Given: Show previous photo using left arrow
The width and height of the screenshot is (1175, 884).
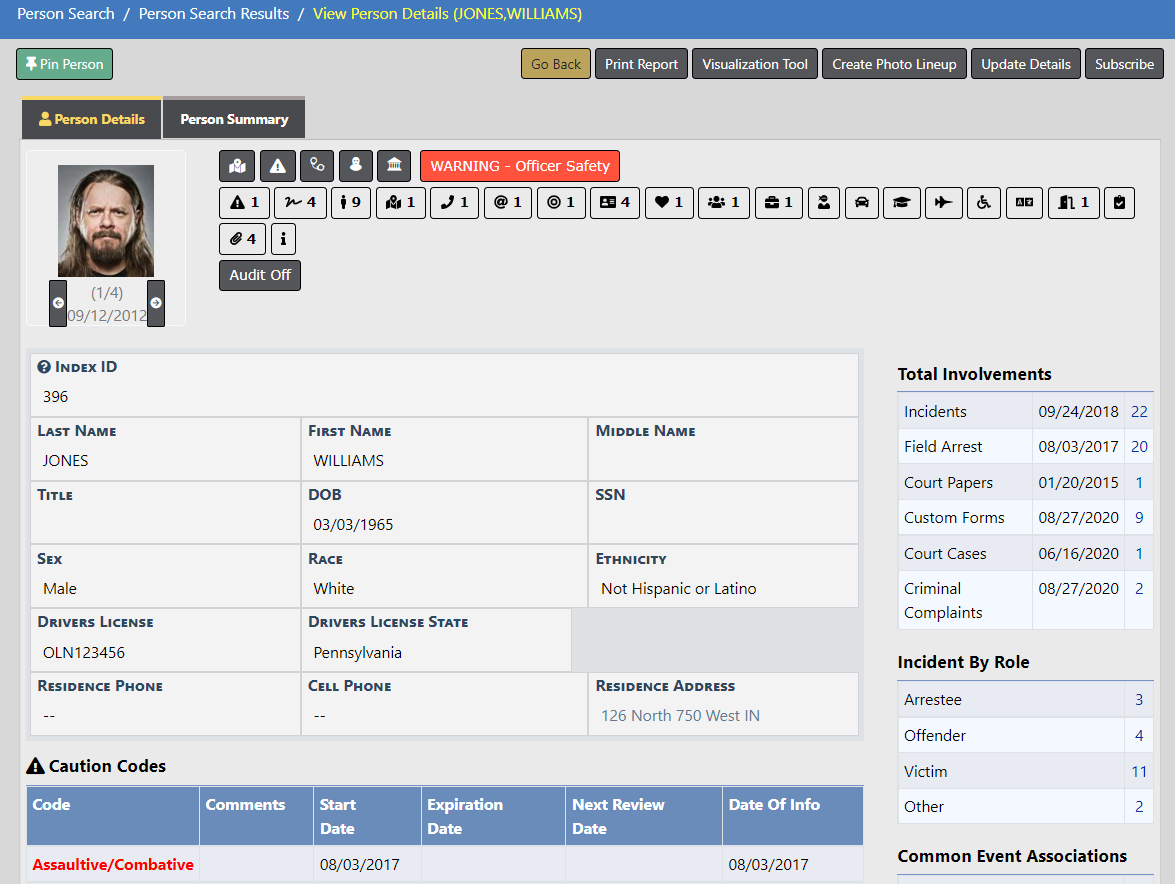Looking at the screenshot, I should tap(58, 303).
